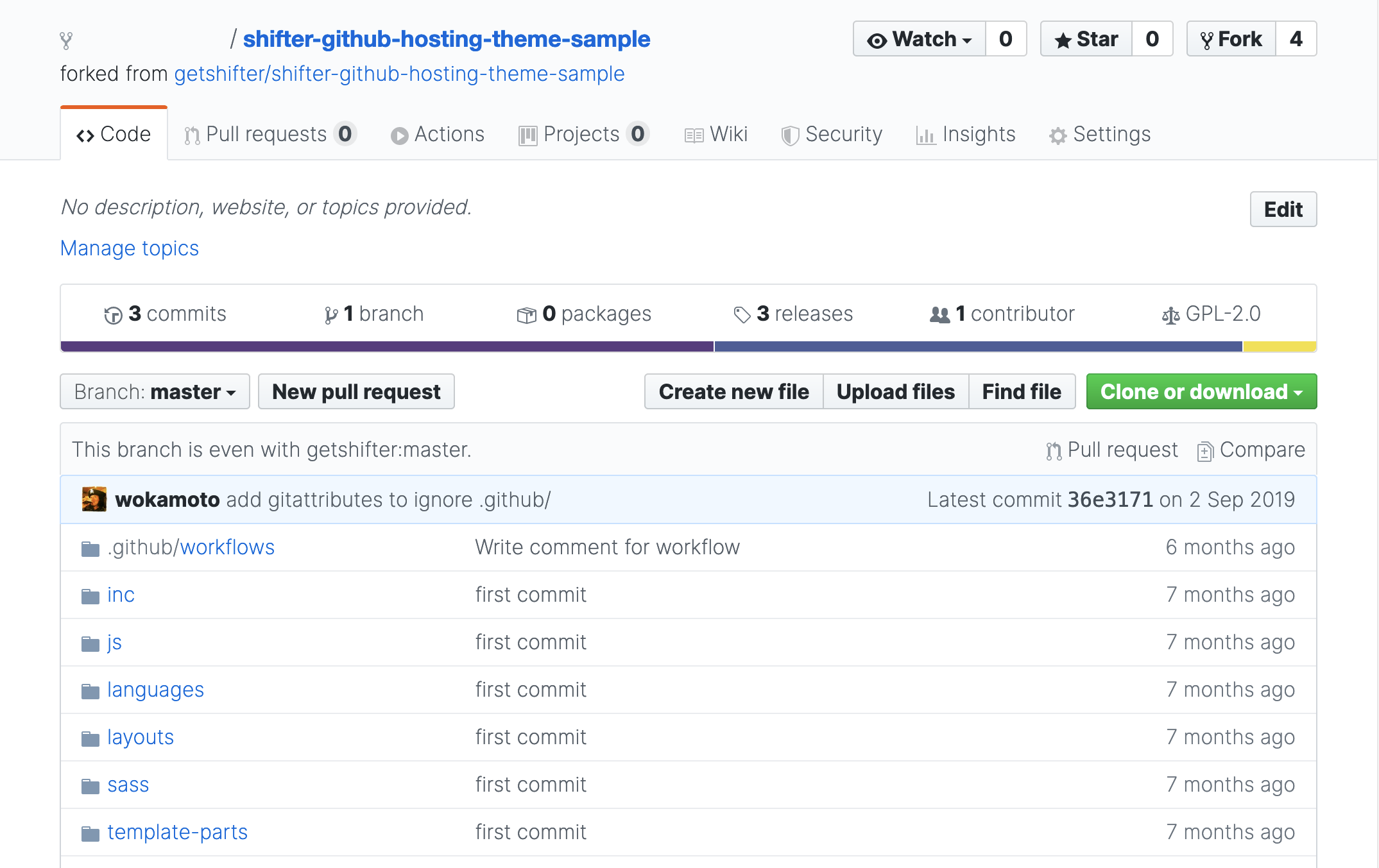Click the packages box icon
The width and height of the screenshot is (1379, 868).
526,315
